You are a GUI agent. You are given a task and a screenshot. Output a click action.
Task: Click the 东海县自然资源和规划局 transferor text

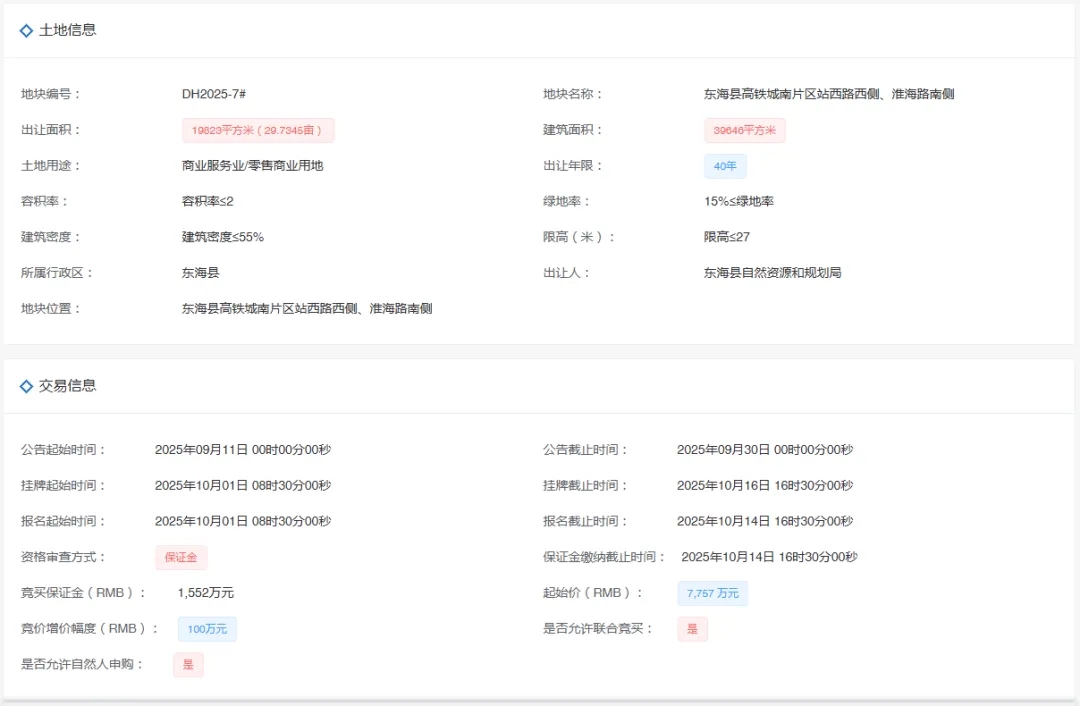772,273
